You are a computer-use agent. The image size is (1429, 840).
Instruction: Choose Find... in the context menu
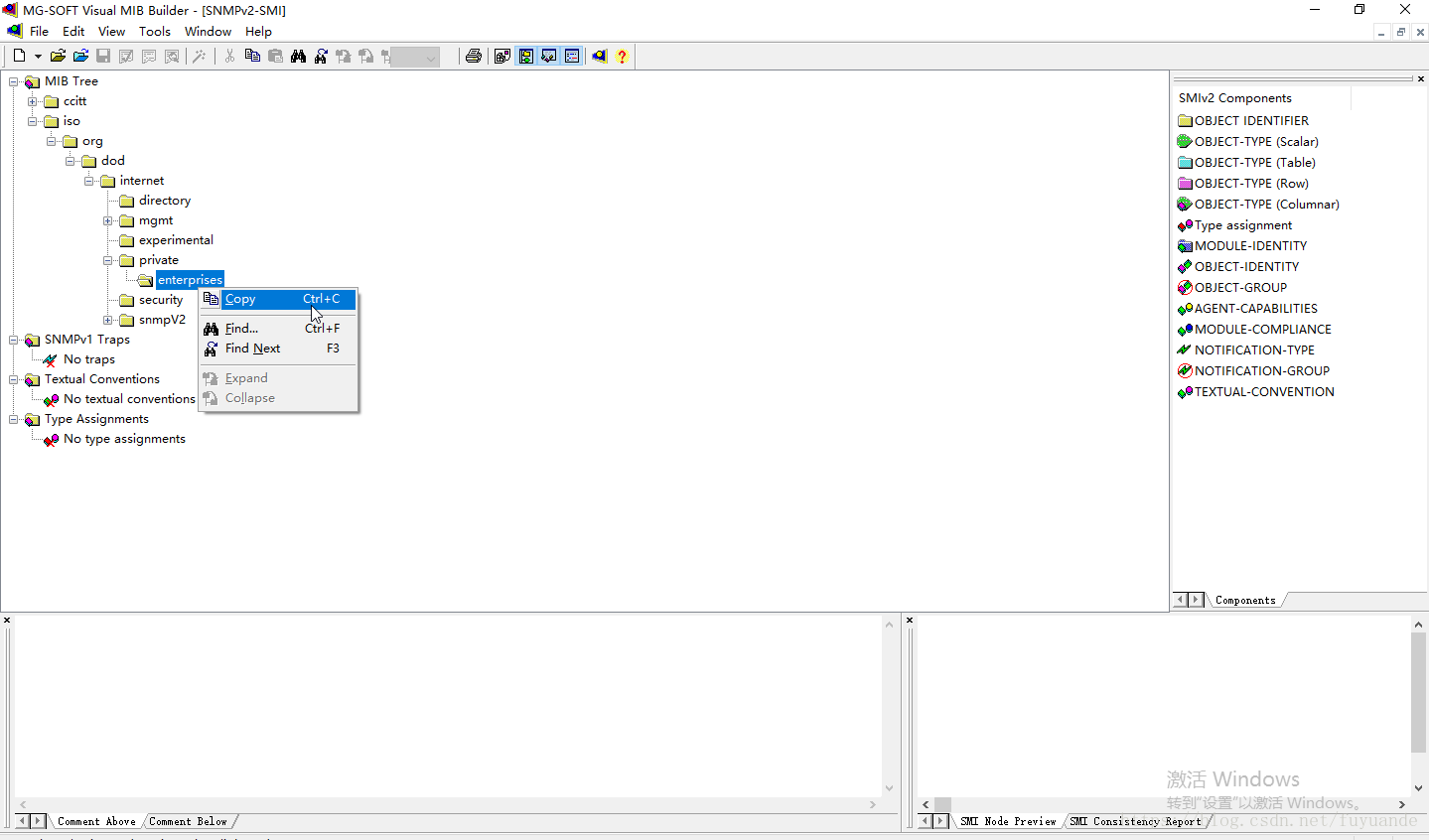(278, 329)
